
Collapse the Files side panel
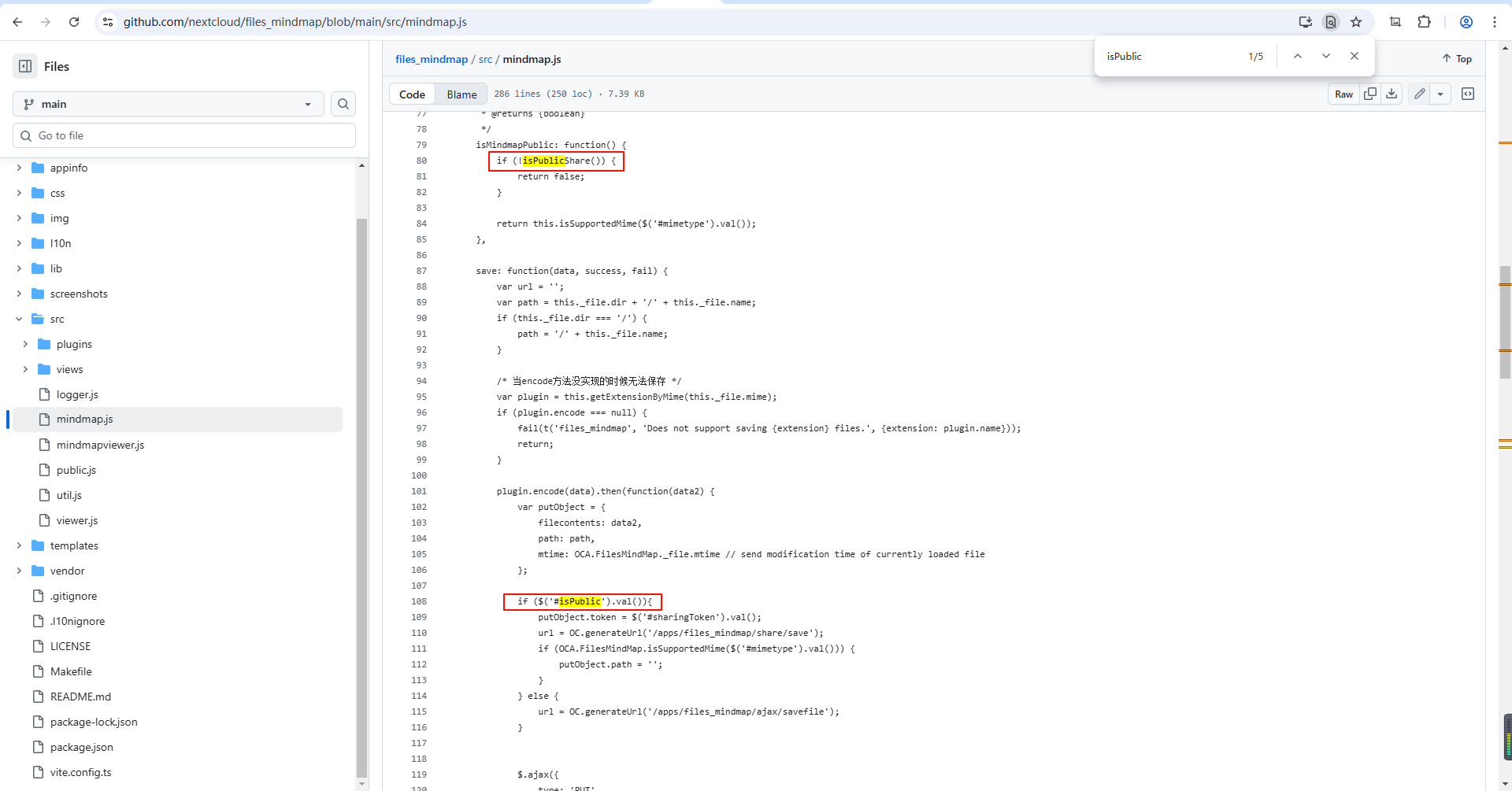tap(25, 66)
